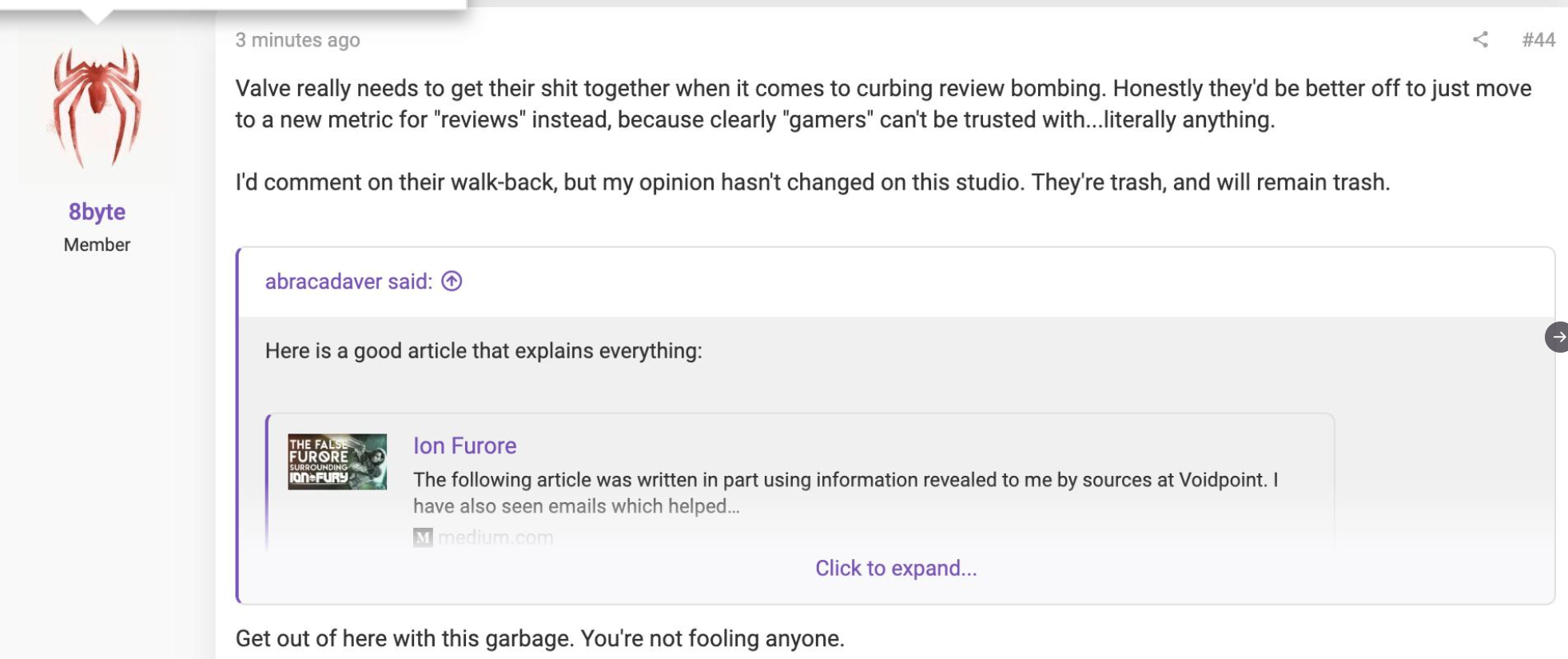Click the '3 minutes ago' timestamp
1568x659 pixels.
pyautogui.click(x=297, y=39)
